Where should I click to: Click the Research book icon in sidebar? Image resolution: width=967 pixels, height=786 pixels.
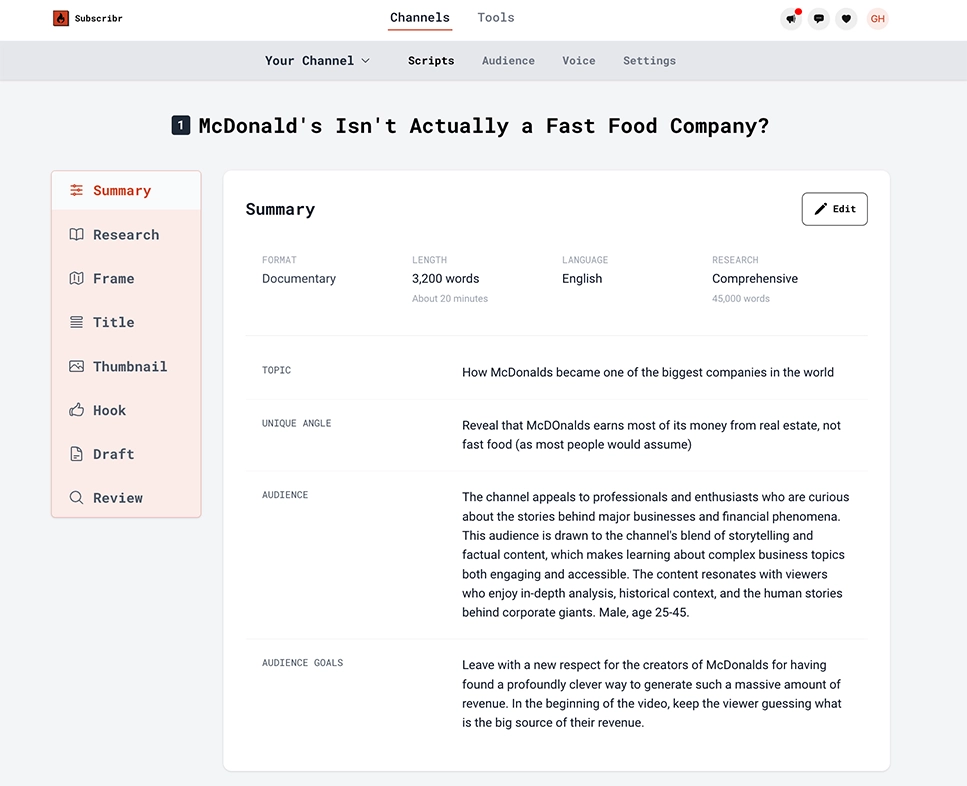(x=76, y=234)
